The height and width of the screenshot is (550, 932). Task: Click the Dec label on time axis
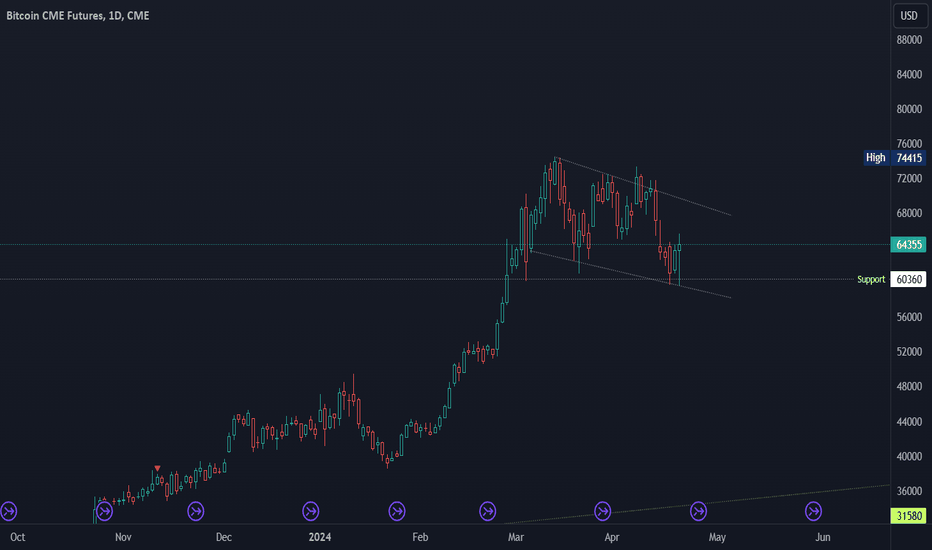coord(223,537)
